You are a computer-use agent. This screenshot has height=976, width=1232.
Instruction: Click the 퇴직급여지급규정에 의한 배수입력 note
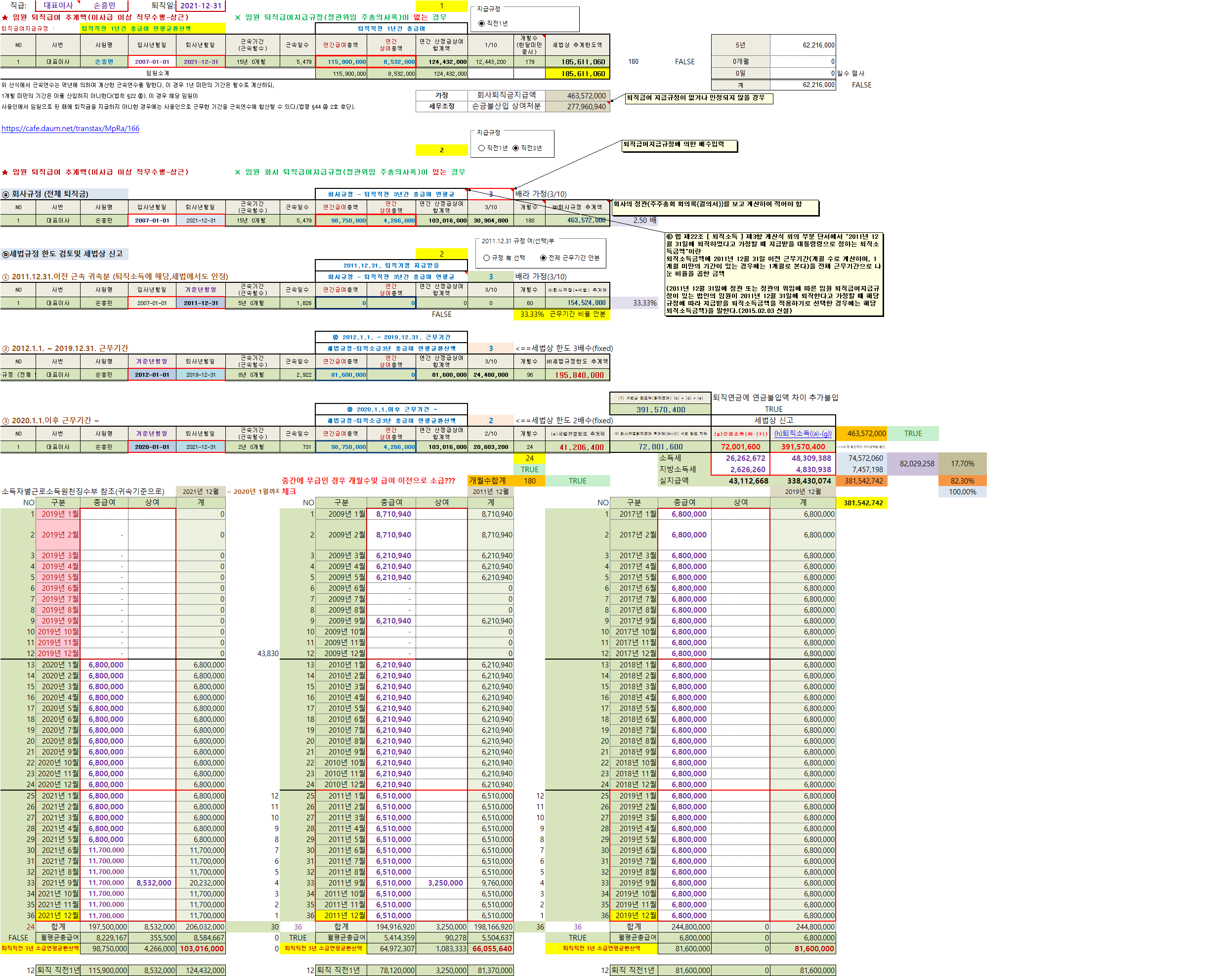coord(679,145)
